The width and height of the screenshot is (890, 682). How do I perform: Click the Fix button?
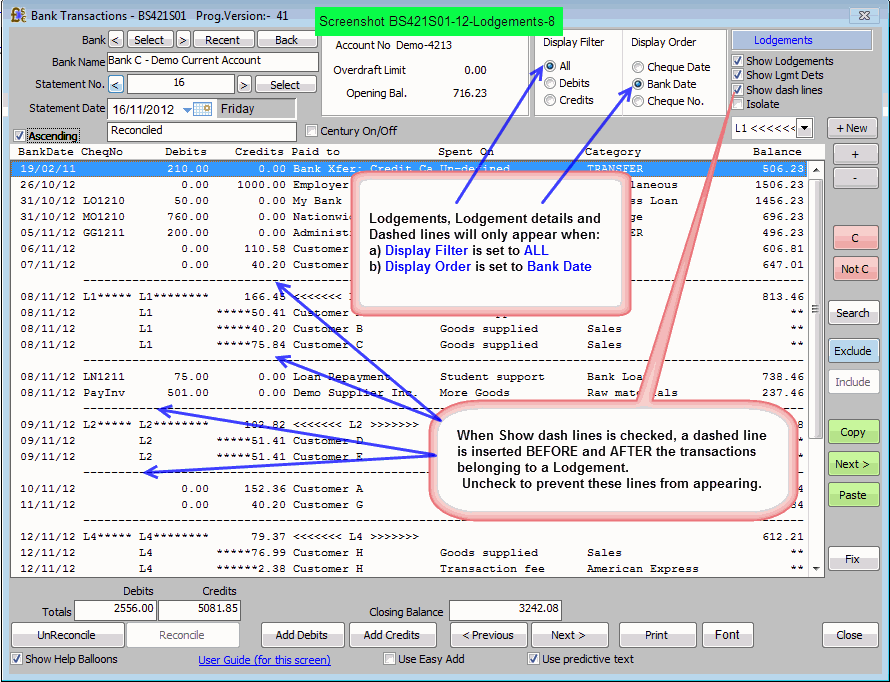click(853, 559)
